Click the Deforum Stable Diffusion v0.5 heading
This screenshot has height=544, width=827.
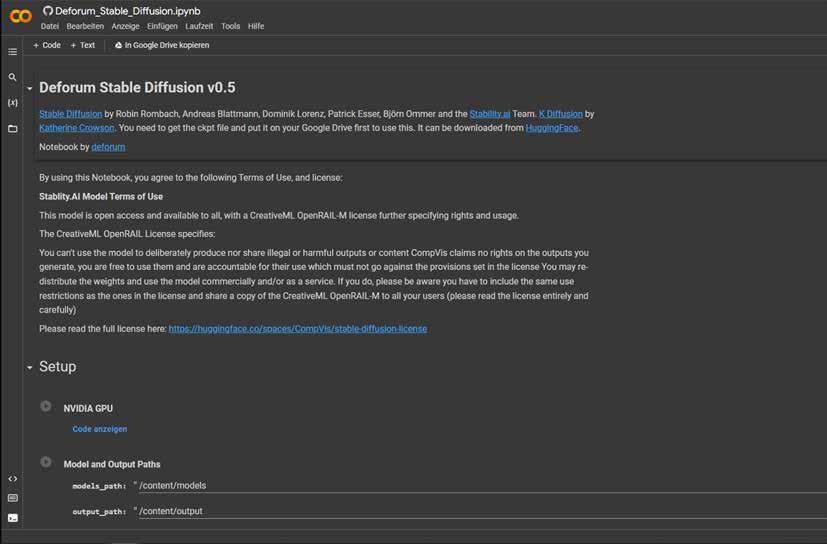click(x=137, y=88)
